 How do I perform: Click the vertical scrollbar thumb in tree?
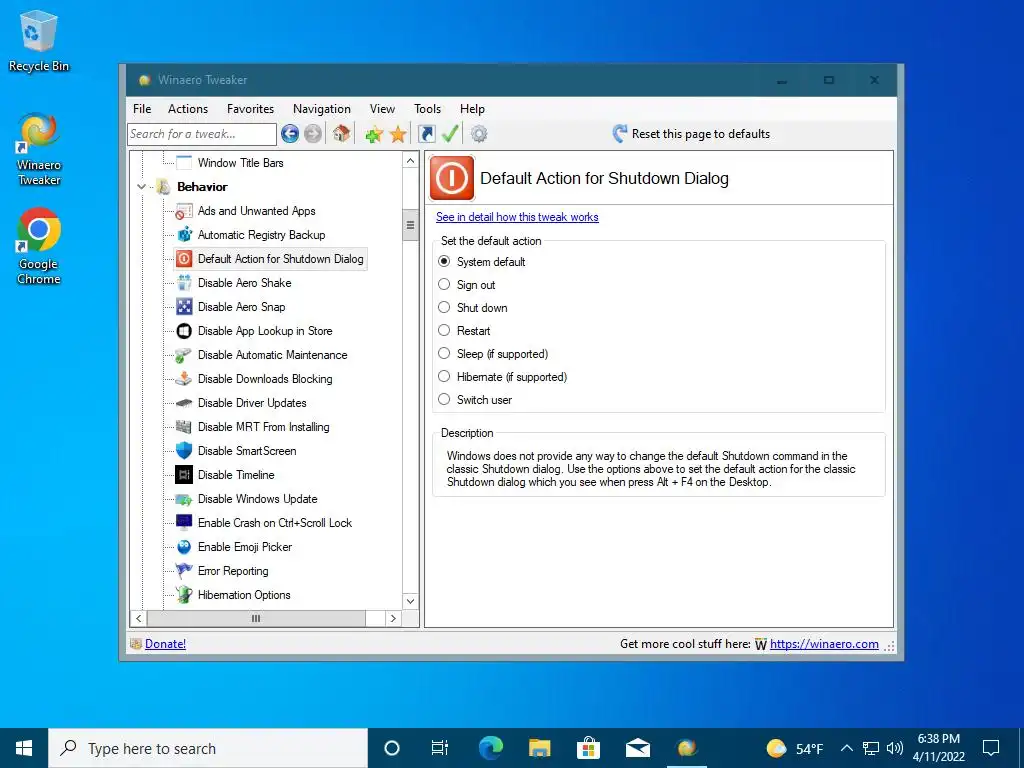click(x=410, y=225)
